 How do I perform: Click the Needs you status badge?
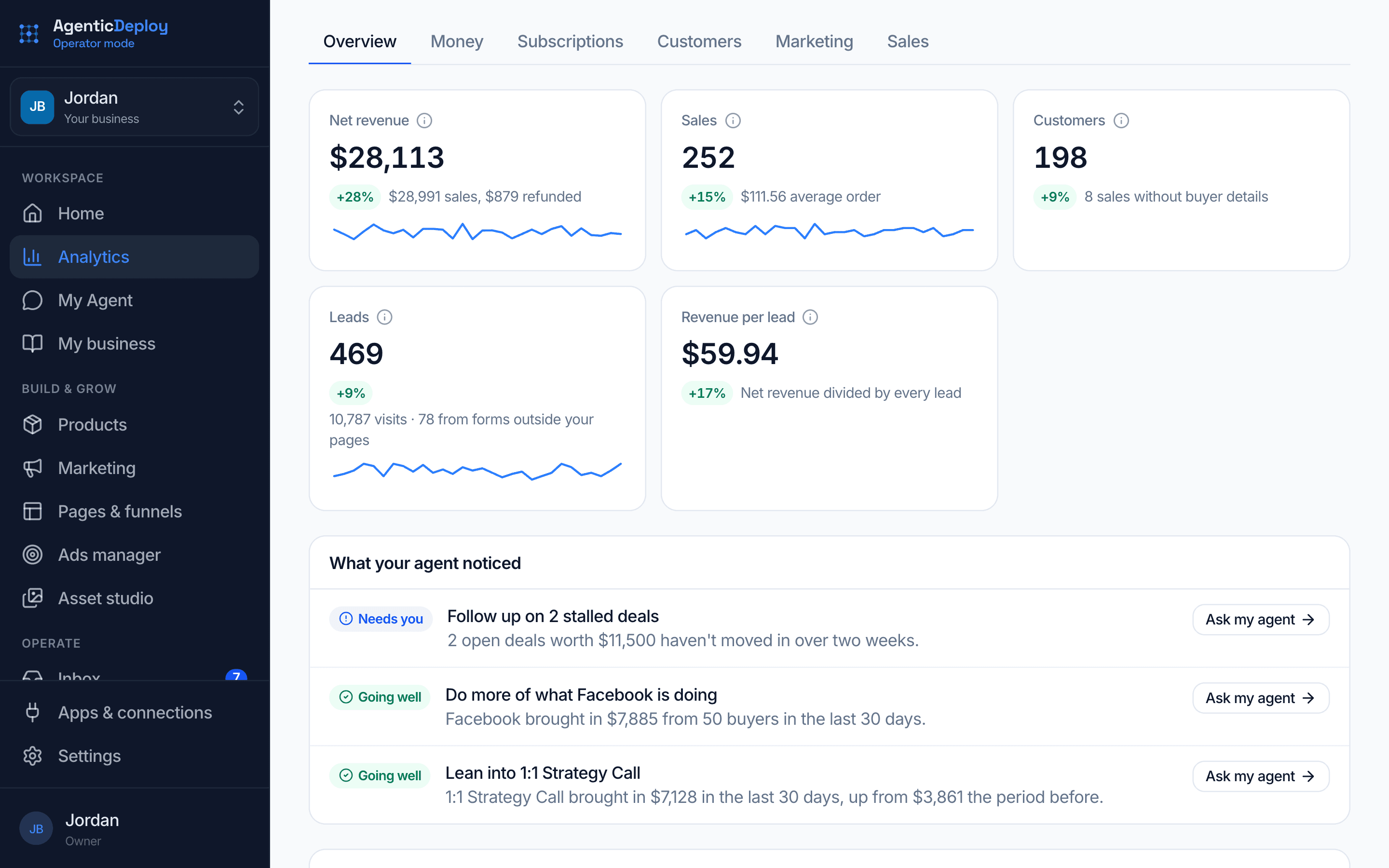click(x=381, y=619)
